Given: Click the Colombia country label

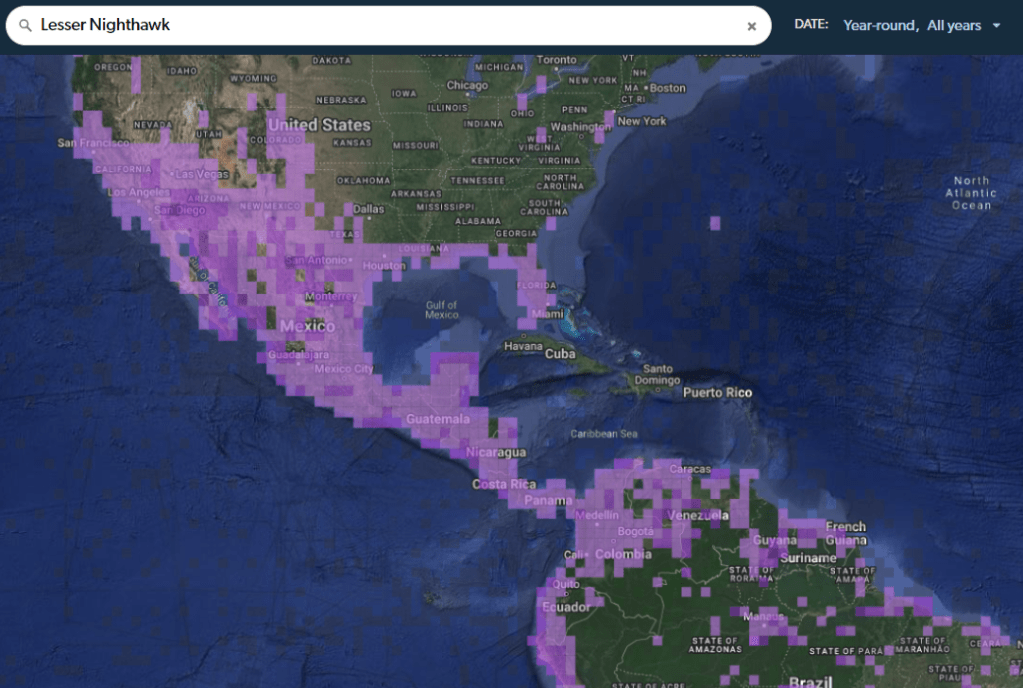Looking at the screenshot, I should pos(623,554).
